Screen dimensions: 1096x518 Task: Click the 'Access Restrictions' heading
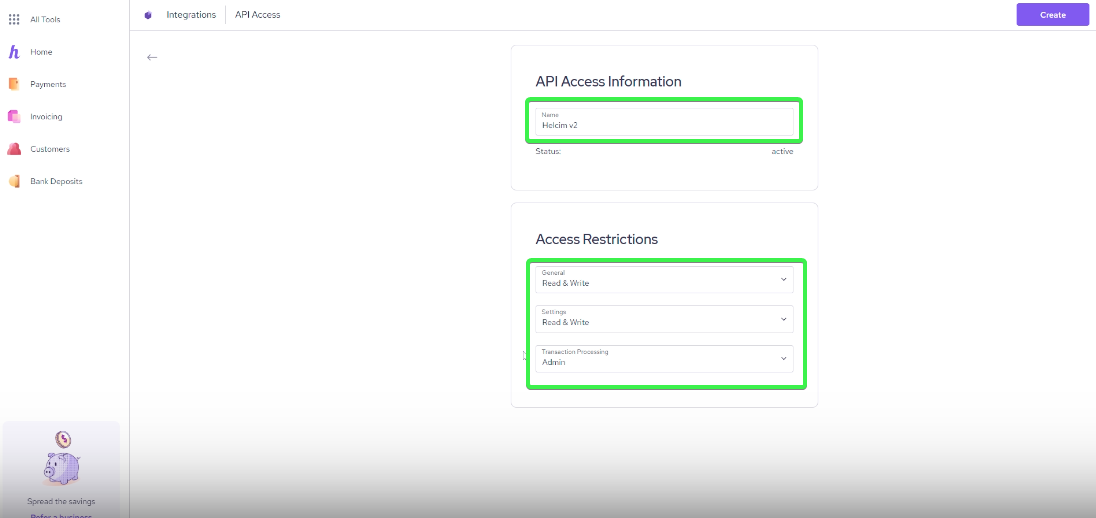point(596,239)
